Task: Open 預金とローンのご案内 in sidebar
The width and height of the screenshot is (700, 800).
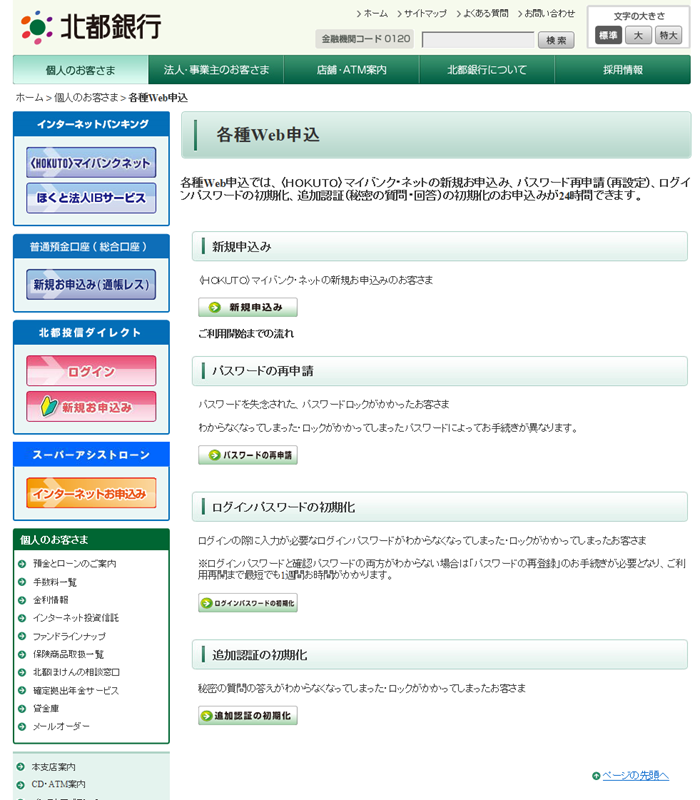Action: 74,564
